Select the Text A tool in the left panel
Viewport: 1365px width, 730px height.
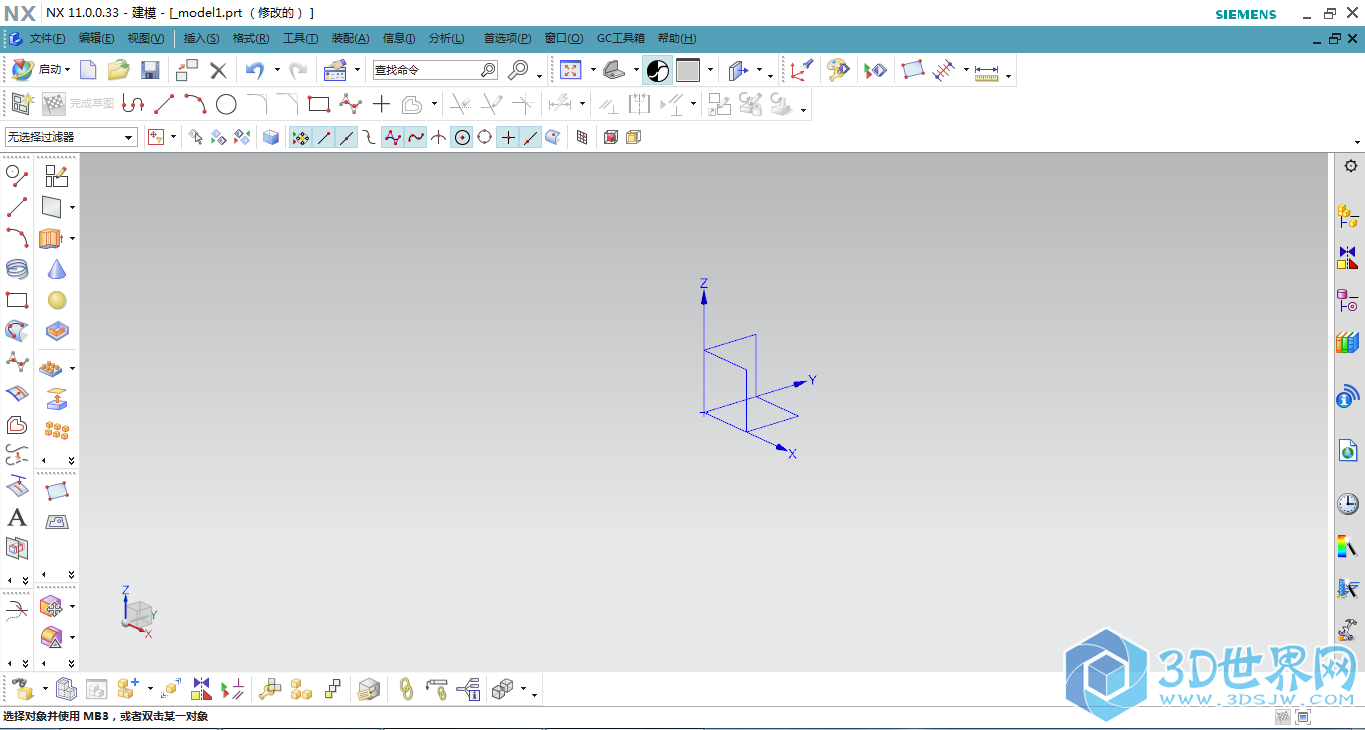tap(17, 517)
